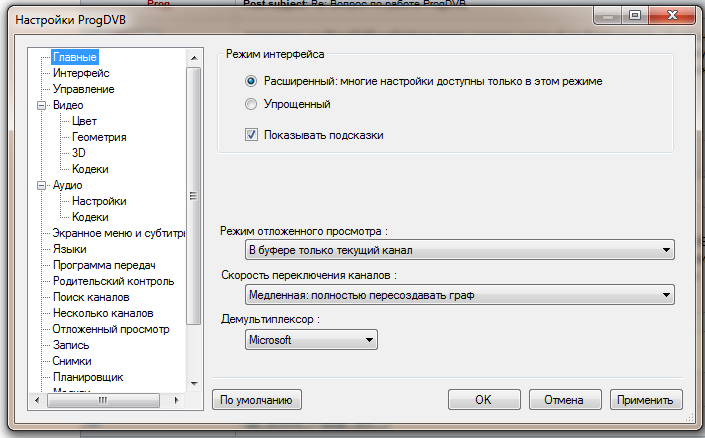Open the Языки settings page

pos(70,249)
